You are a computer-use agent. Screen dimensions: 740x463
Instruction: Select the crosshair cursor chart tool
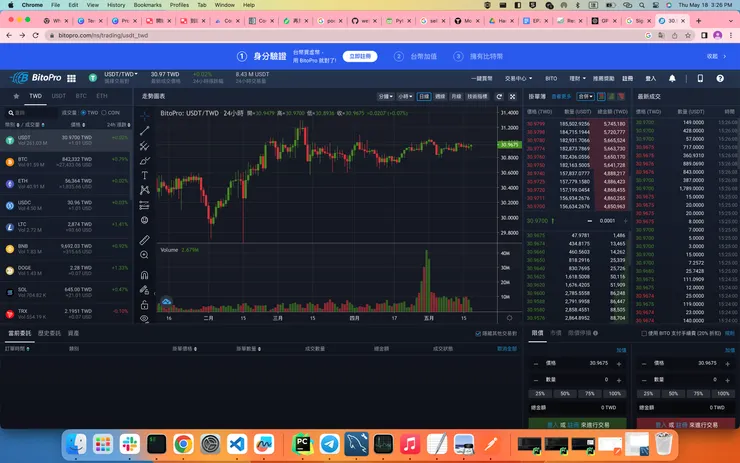(144, 115)
